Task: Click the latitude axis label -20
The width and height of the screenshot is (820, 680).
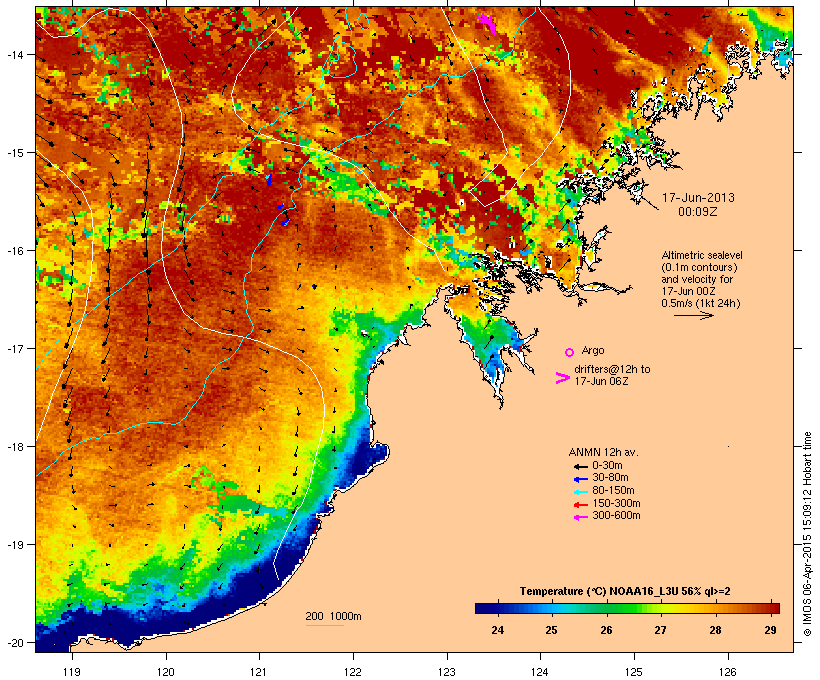Action: click(x=15, y=642)
